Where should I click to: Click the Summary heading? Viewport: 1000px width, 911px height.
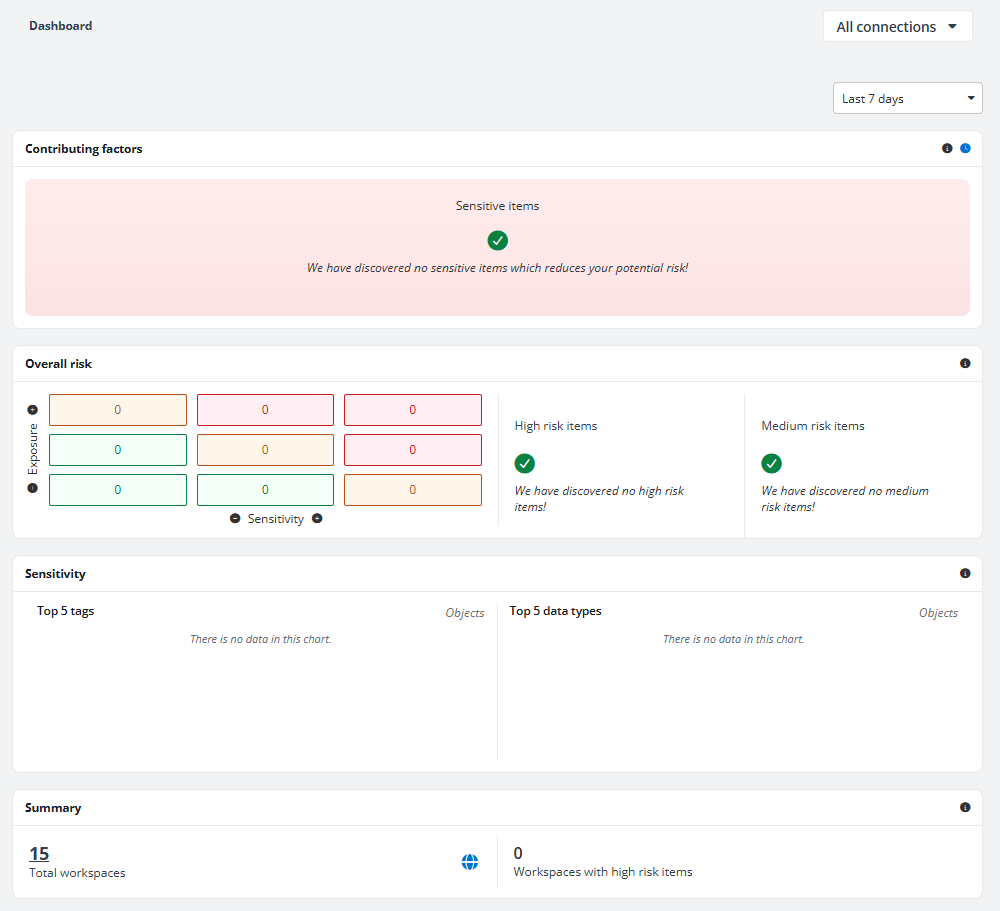[53, 808]
